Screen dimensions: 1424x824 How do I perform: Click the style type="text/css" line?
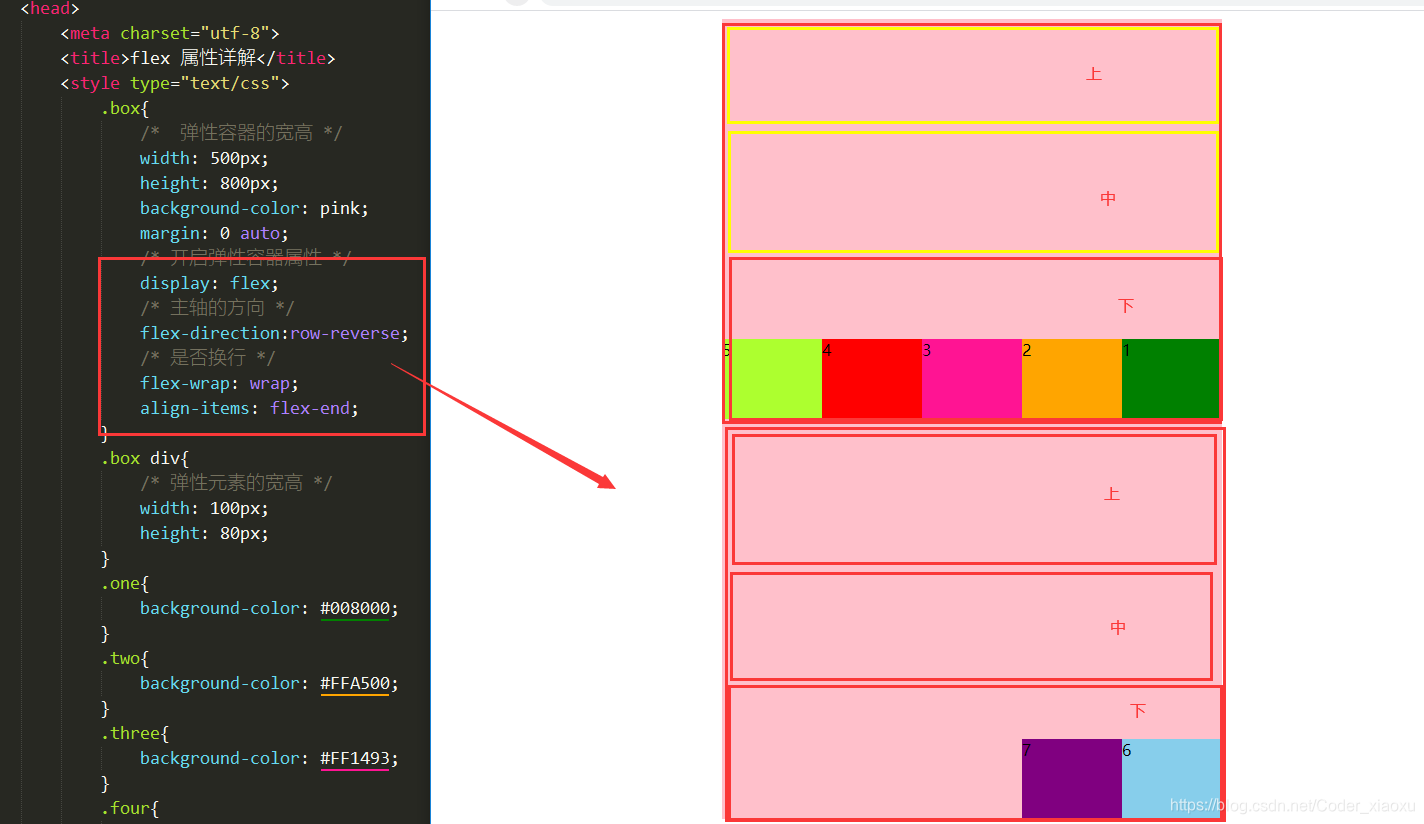point(175,83)
